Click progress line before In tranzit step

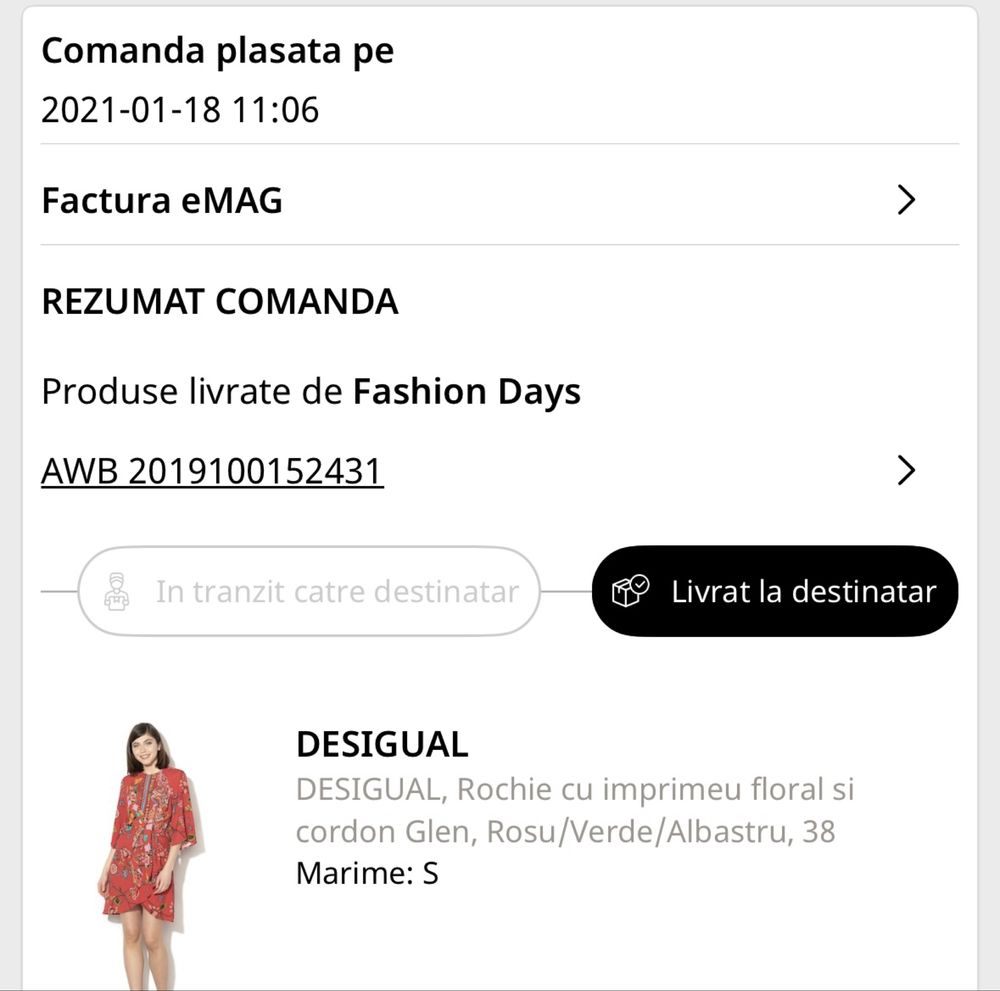59,591
